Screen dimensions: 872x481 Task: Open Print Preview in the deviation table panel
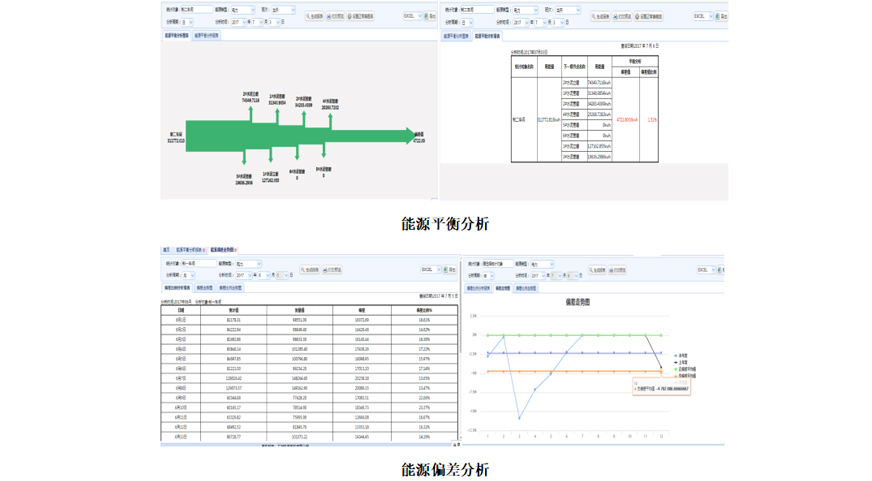click(x=332, y=270)
